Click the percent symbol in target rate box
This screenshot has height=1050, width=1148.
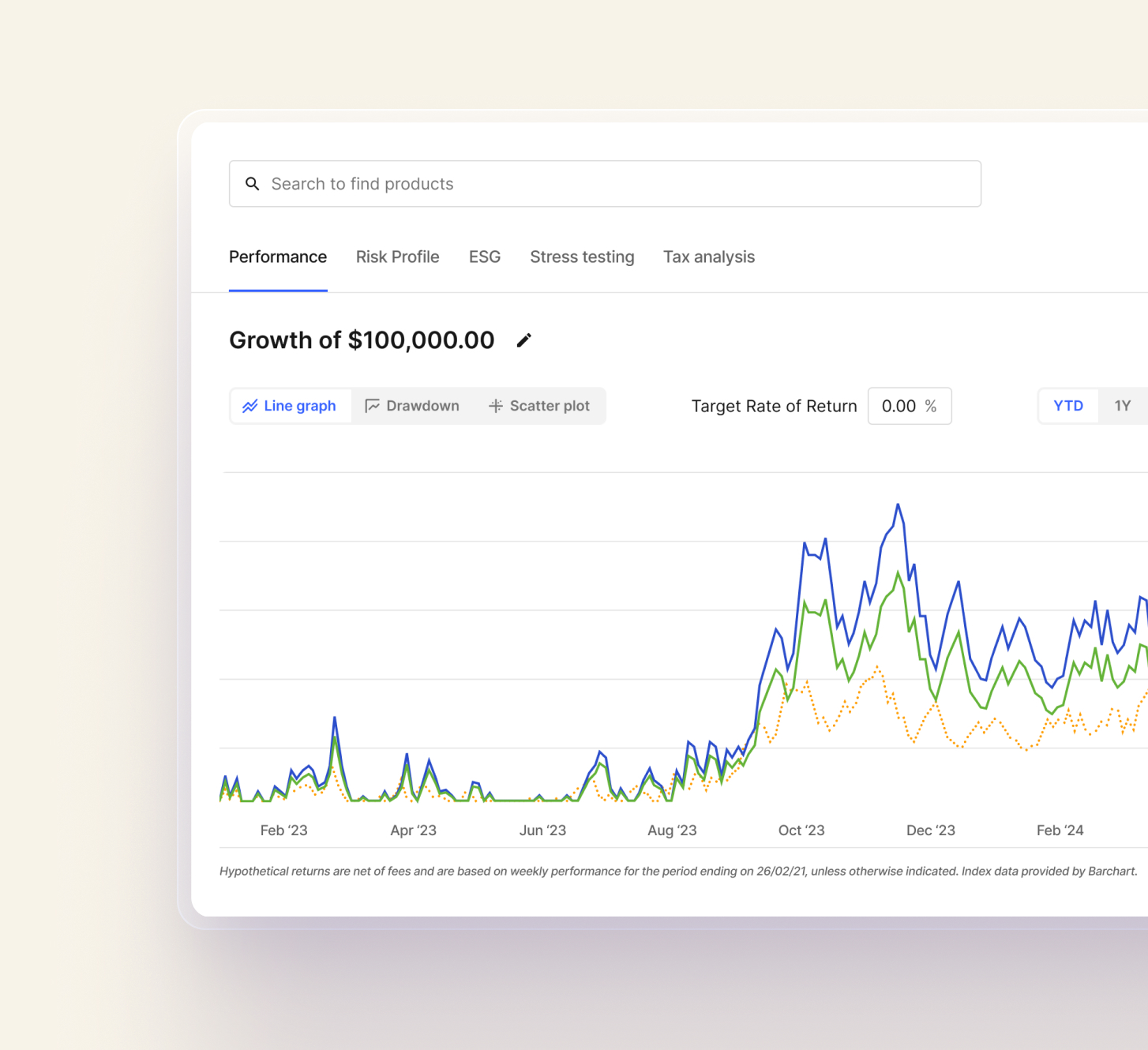coord(931,406)
